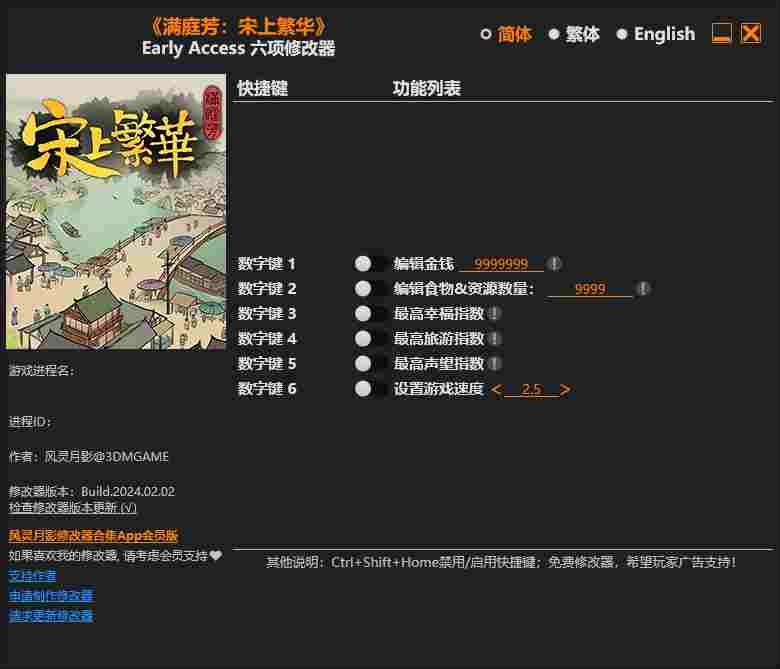Click the 游戏进程名 label
Image resolution: width=780 pixels, height=669 pixels.
(x=41, y=371)
